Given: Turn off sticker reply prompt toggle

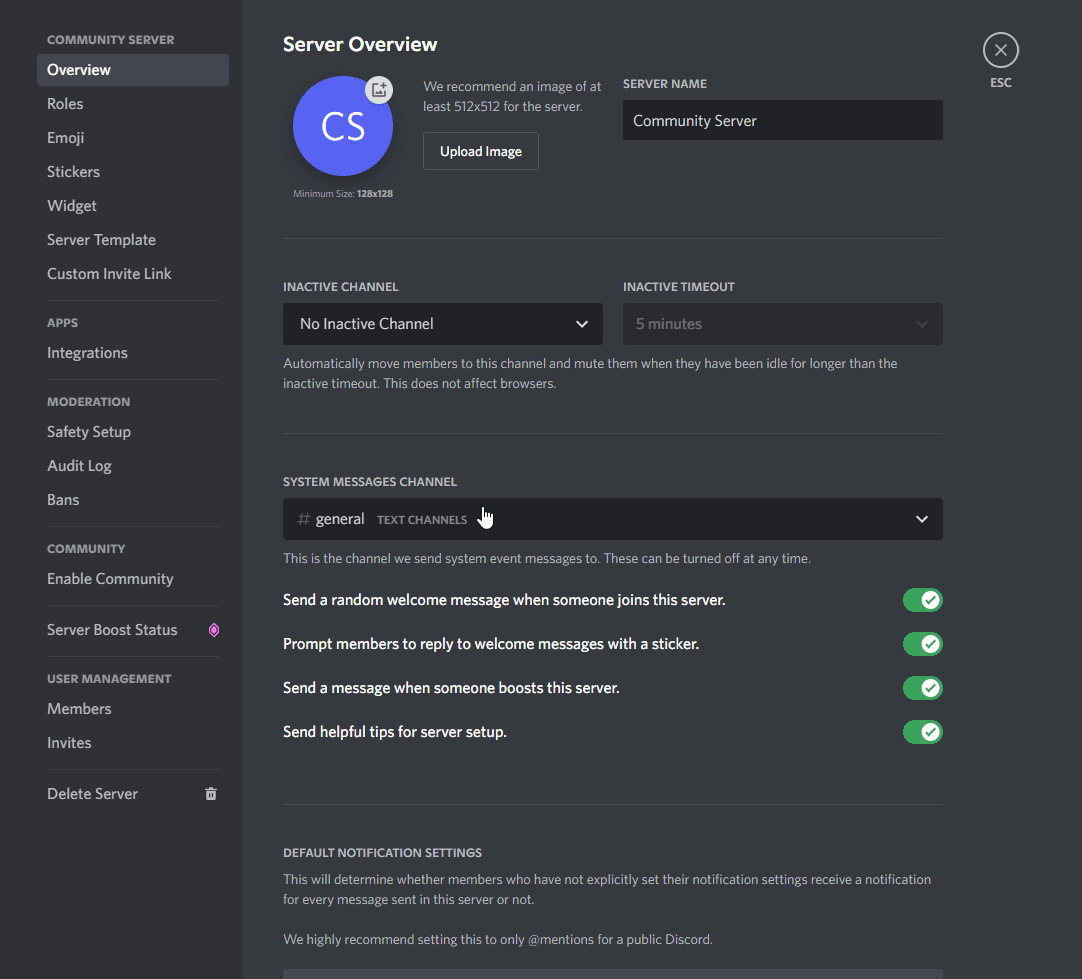Looking at the screenshot, I should tap(923, 644).
